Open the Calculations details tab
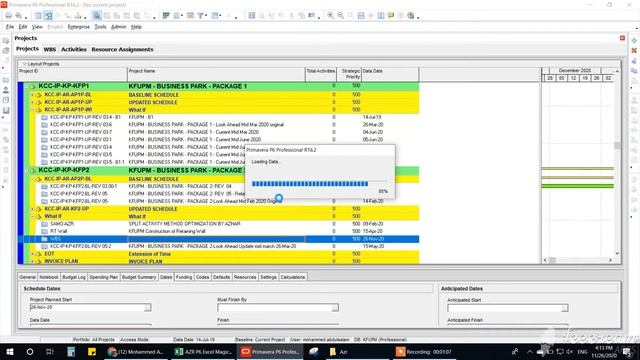This screenshot has width=640, height=360. 292,277
